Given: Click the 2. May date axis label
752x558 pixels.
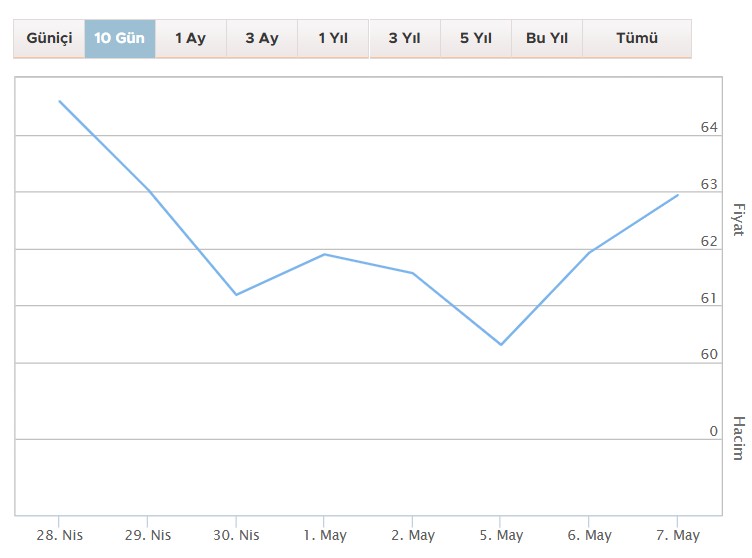Looking at the screenshot, I should [413, 536].
